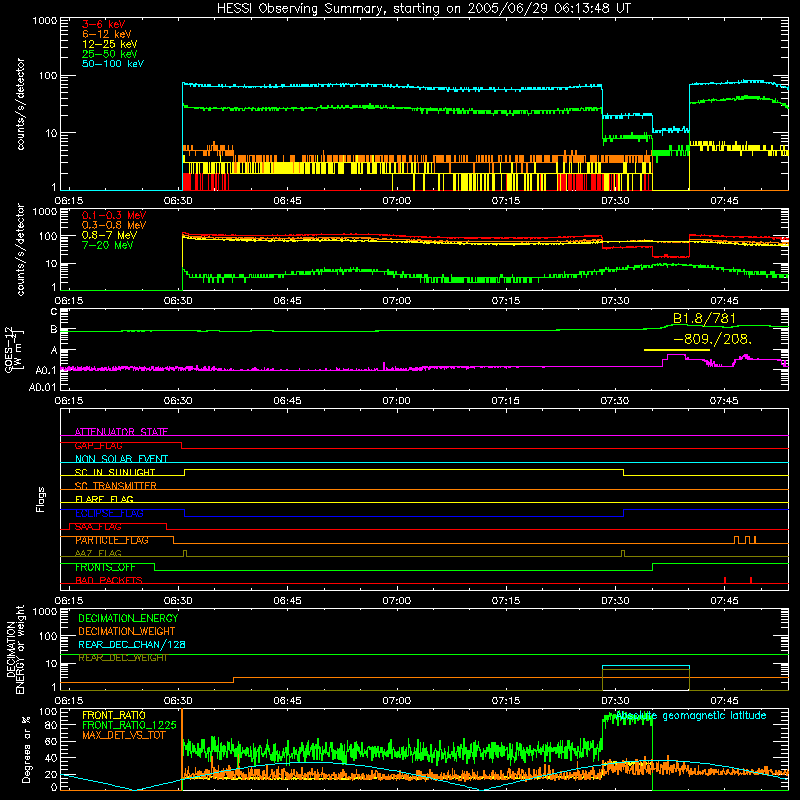
Task: Click the B1.8/781 flare annotation
Action: (x=705, y=319)
